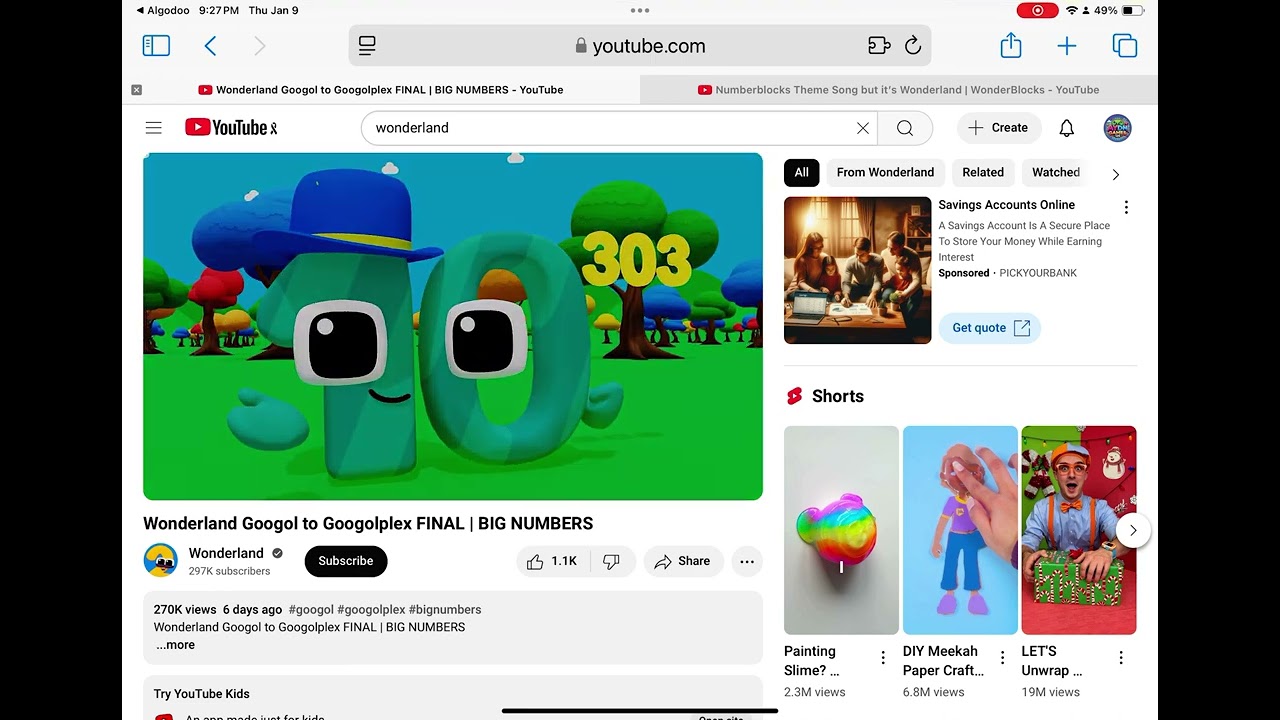This screenshot has width=1280, height=720.
Task: Open the Savings Accounts Online ad title
Action: (1006, 205)
